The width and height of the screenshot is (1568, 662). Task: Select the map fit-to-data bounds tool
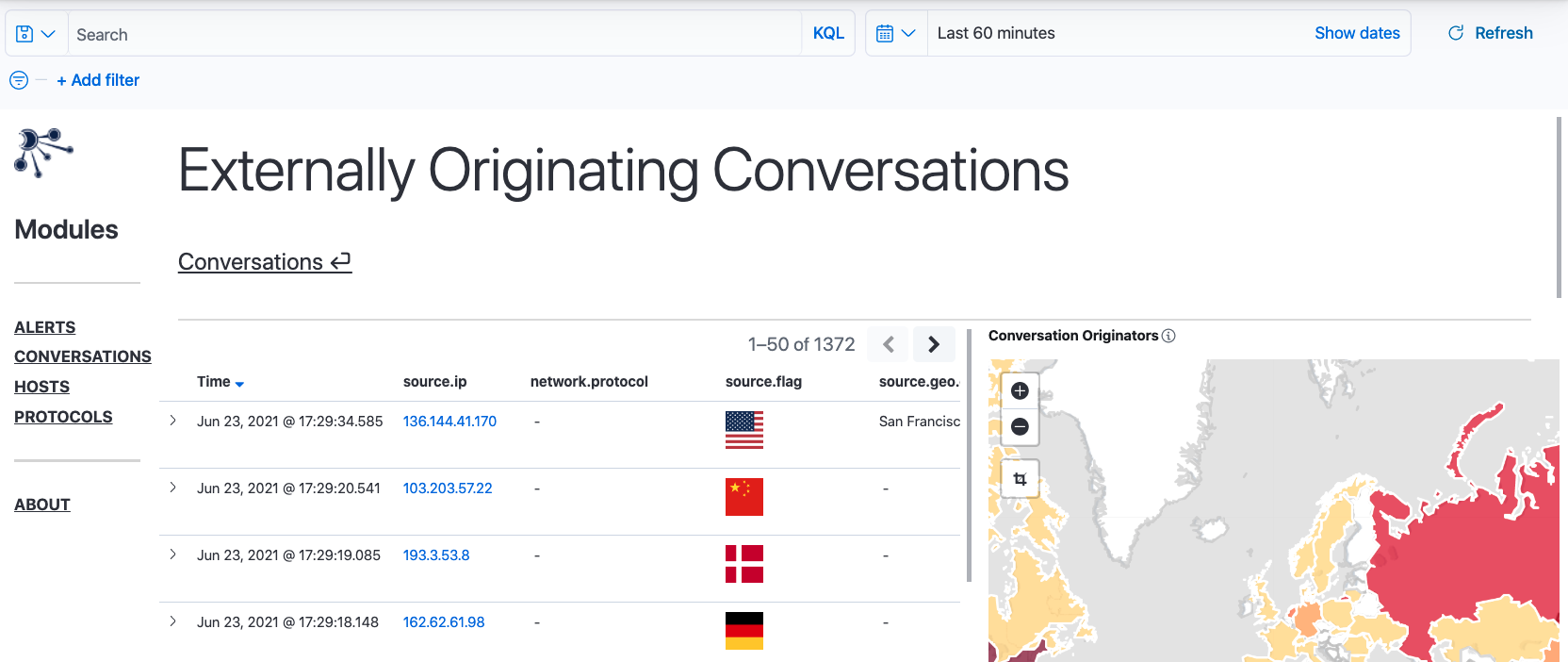coord(1020,479)
